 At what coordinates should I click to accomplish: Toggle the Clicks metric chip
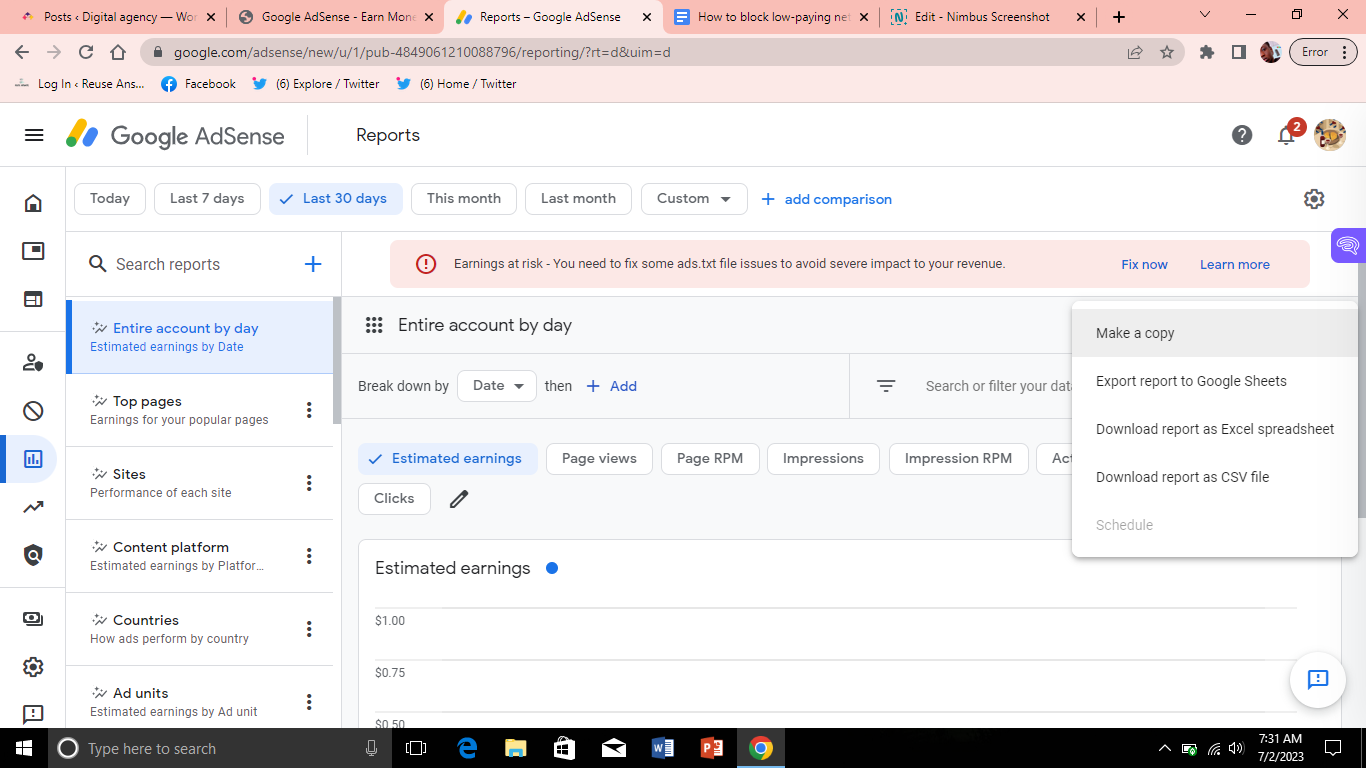(x=394, y=499)
